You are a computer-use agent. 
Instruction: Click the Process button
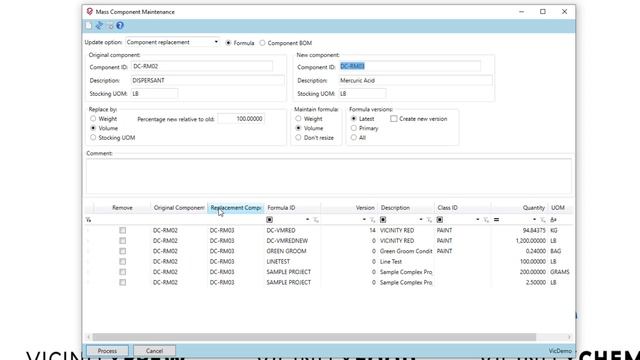107,351
